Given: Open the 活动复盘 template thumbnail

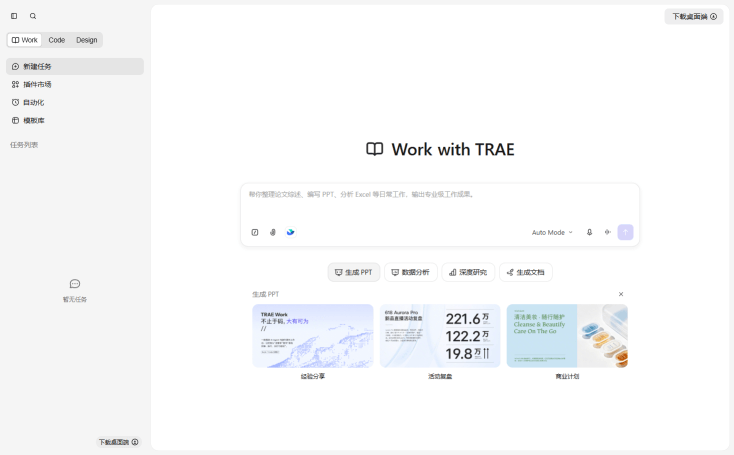Looking at the screenshot, I should (x=440, y=336).
